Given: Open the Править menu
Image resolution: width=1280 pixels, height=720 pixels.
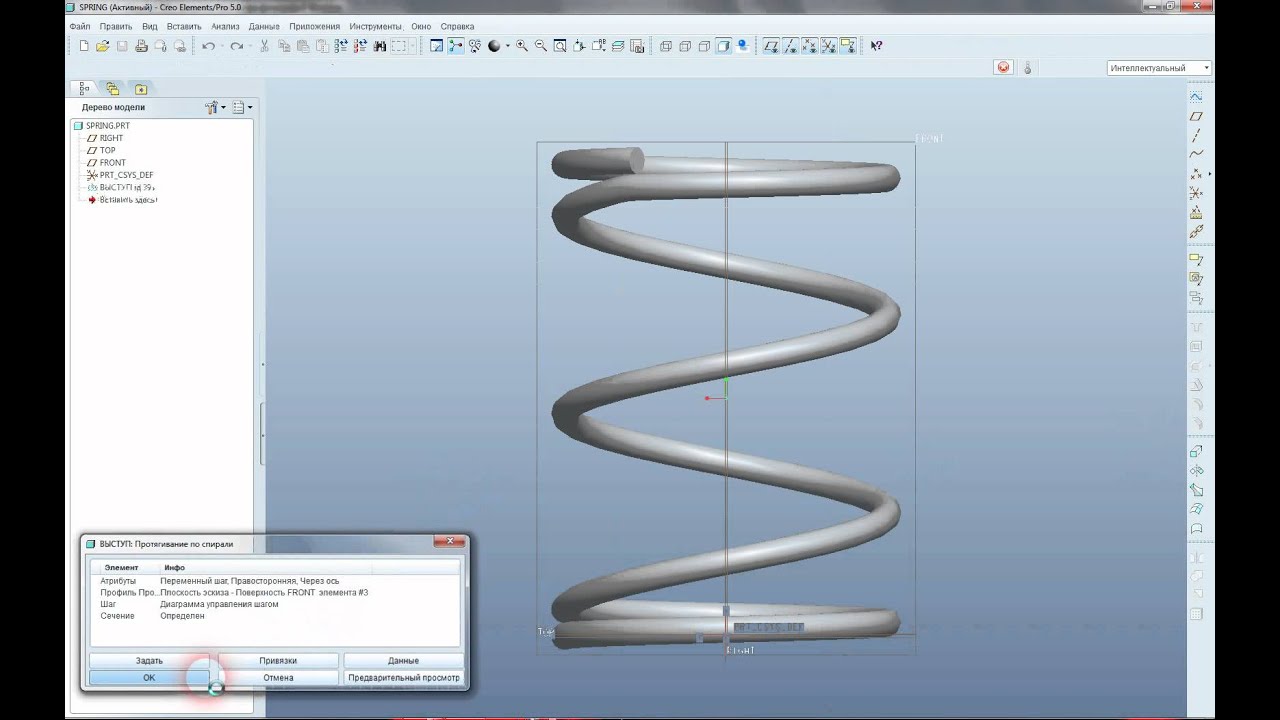Looking at the screenshot, I should point(116,26).
